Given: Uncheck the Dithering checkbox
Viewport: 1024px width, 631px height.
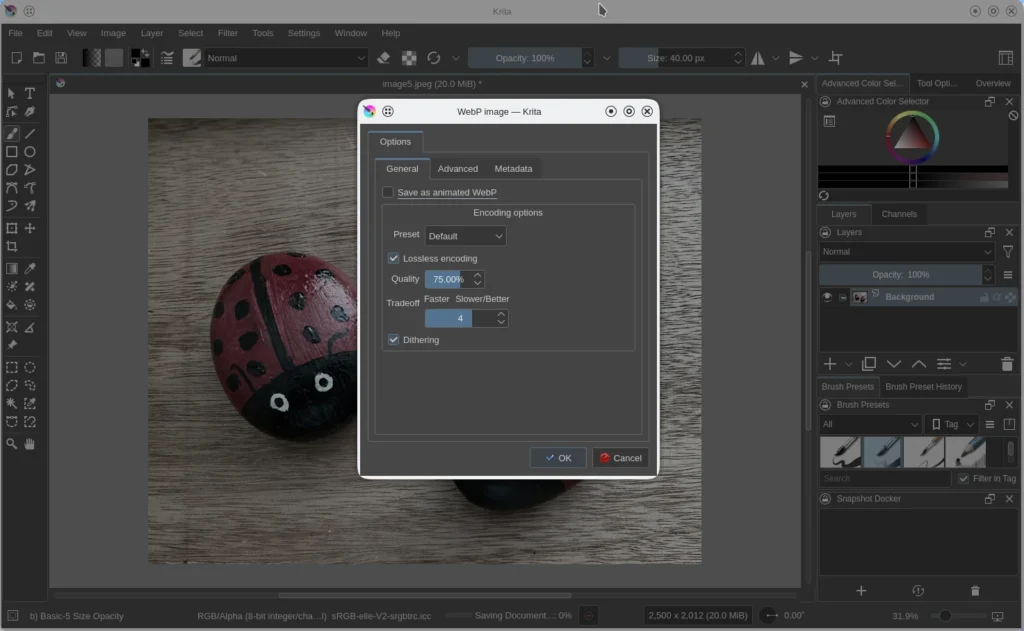Looking at the screenshot, I should pyautogui.click(x=393, y=340).
